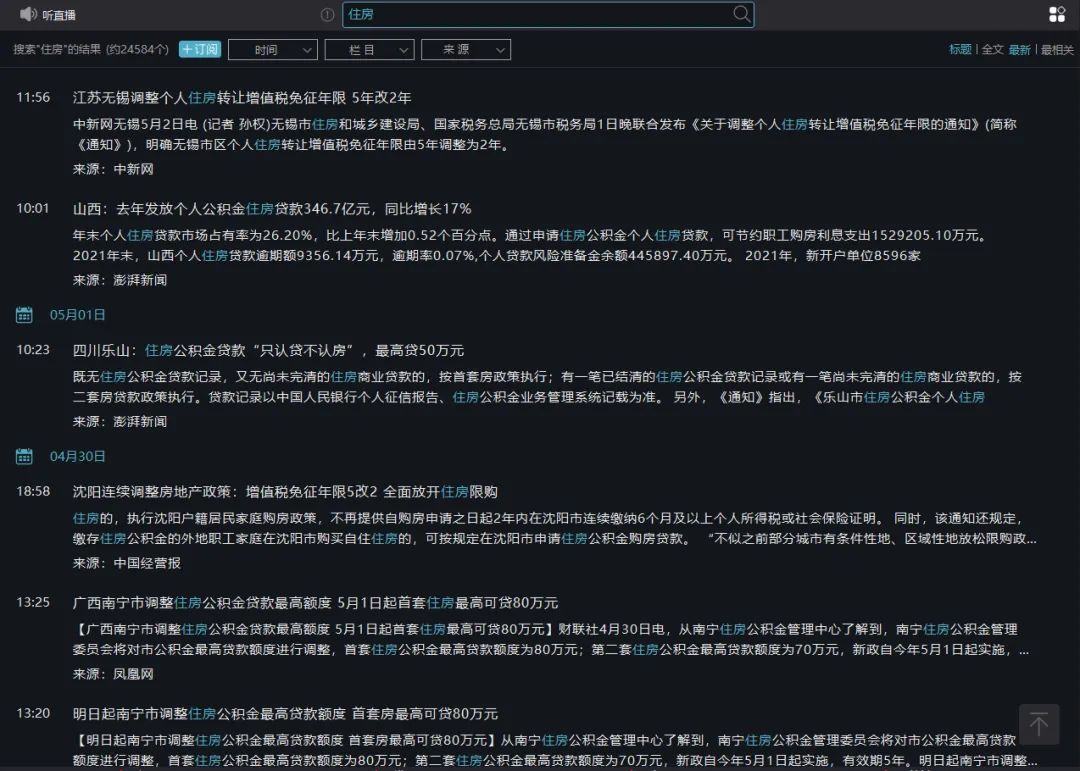Image resolution: width=1080 pixels, height=771 pixels.
Task: Sort results by 最相关
Action: 1057,50
